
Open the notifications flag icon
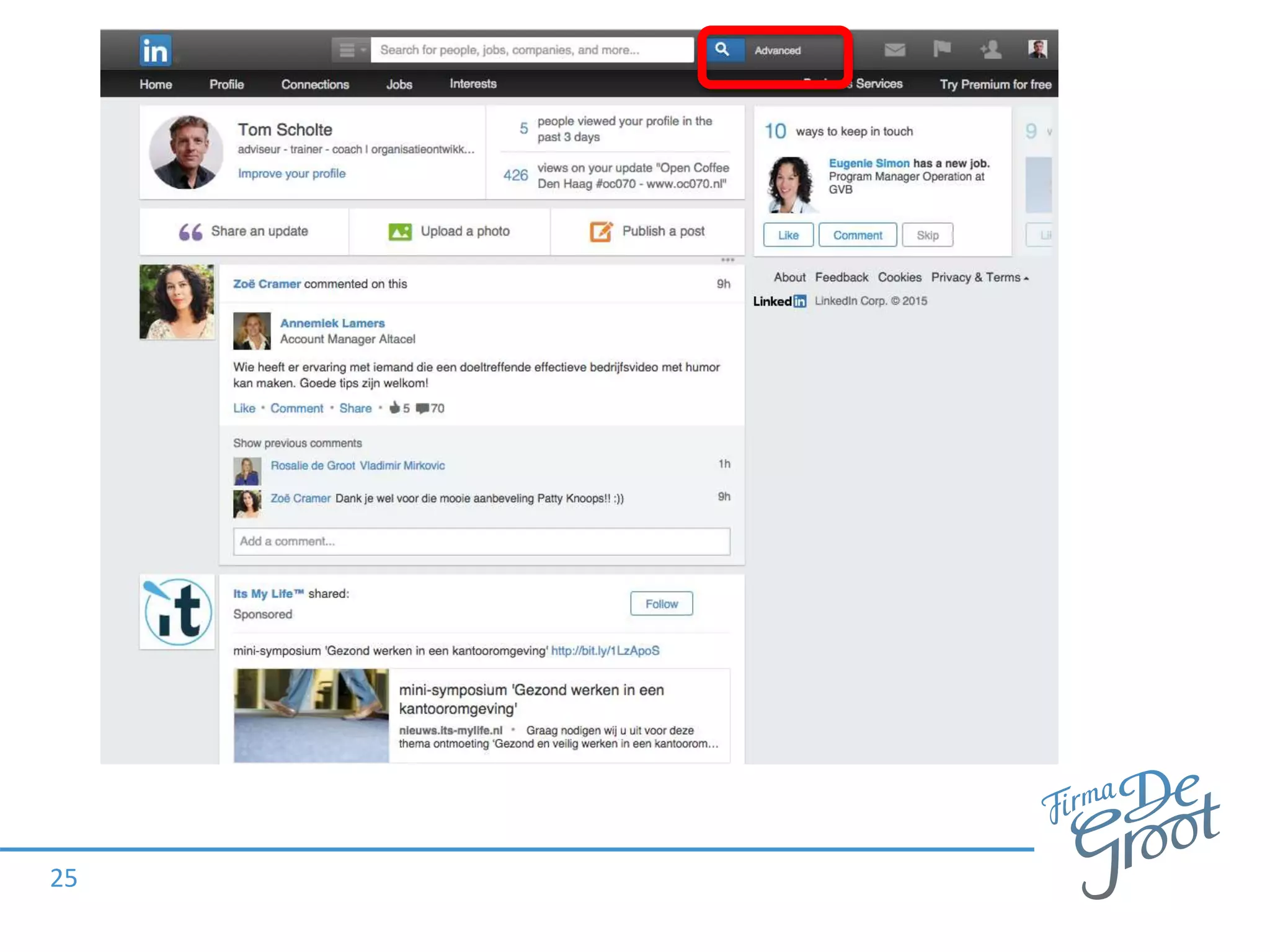point(941,49)
